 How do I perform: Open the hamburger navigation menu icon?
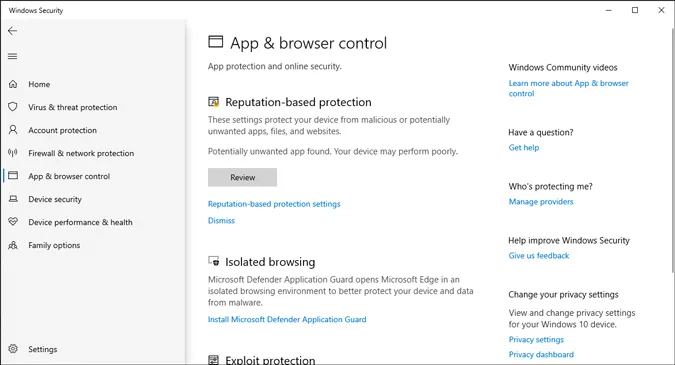[x=12, y=56]
